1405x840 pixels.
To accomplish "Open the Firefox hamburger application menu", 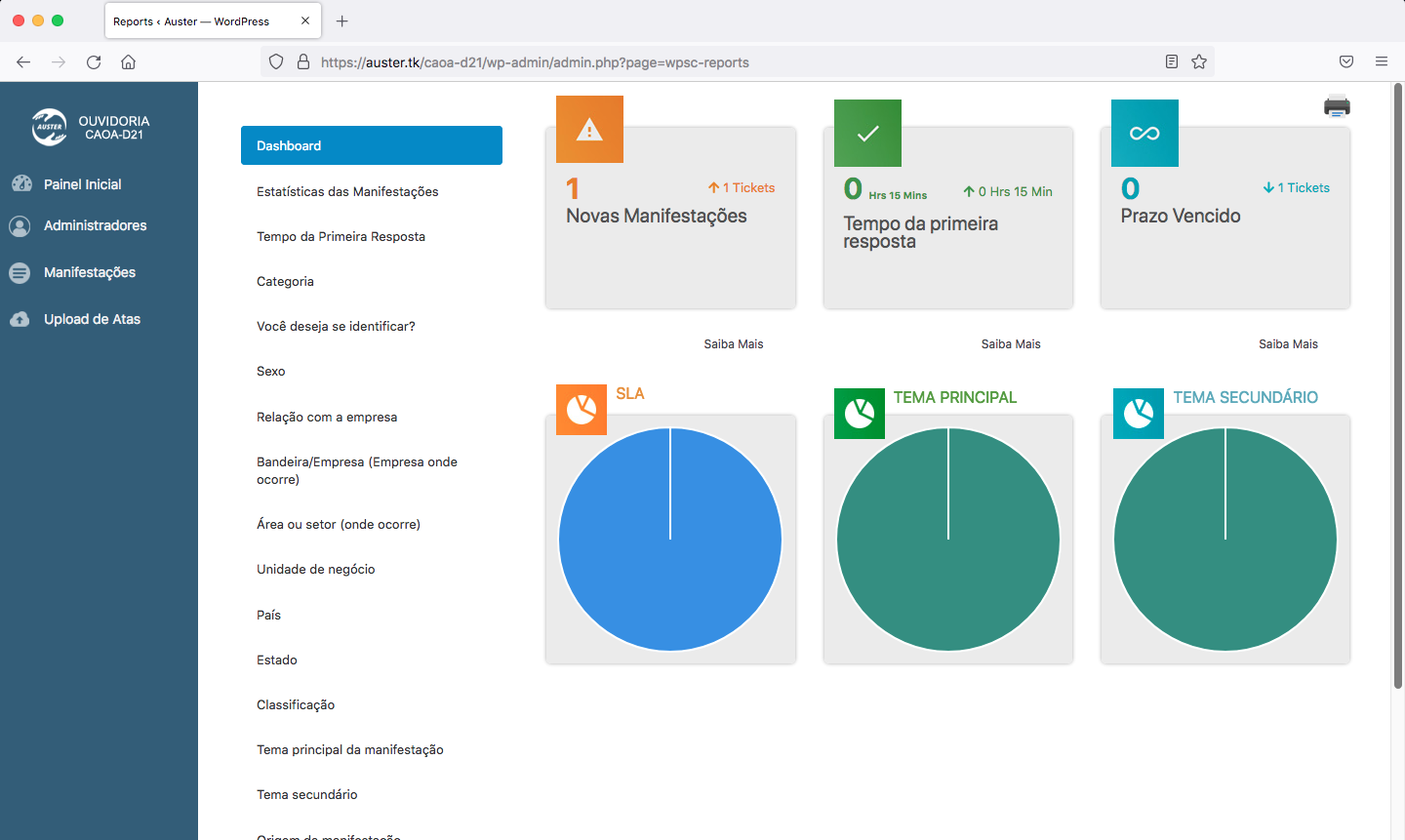I will (1382, 61).
